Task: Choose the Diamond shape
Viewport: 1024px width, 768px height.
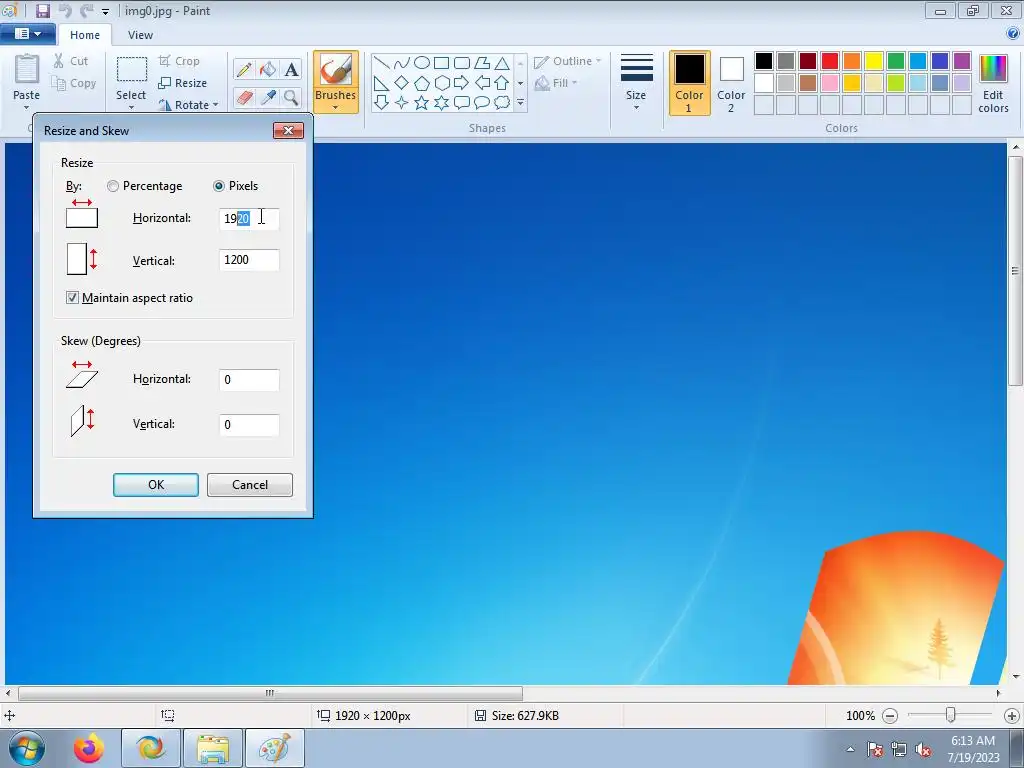Action: pyautogui.click(x=402, y=83)
